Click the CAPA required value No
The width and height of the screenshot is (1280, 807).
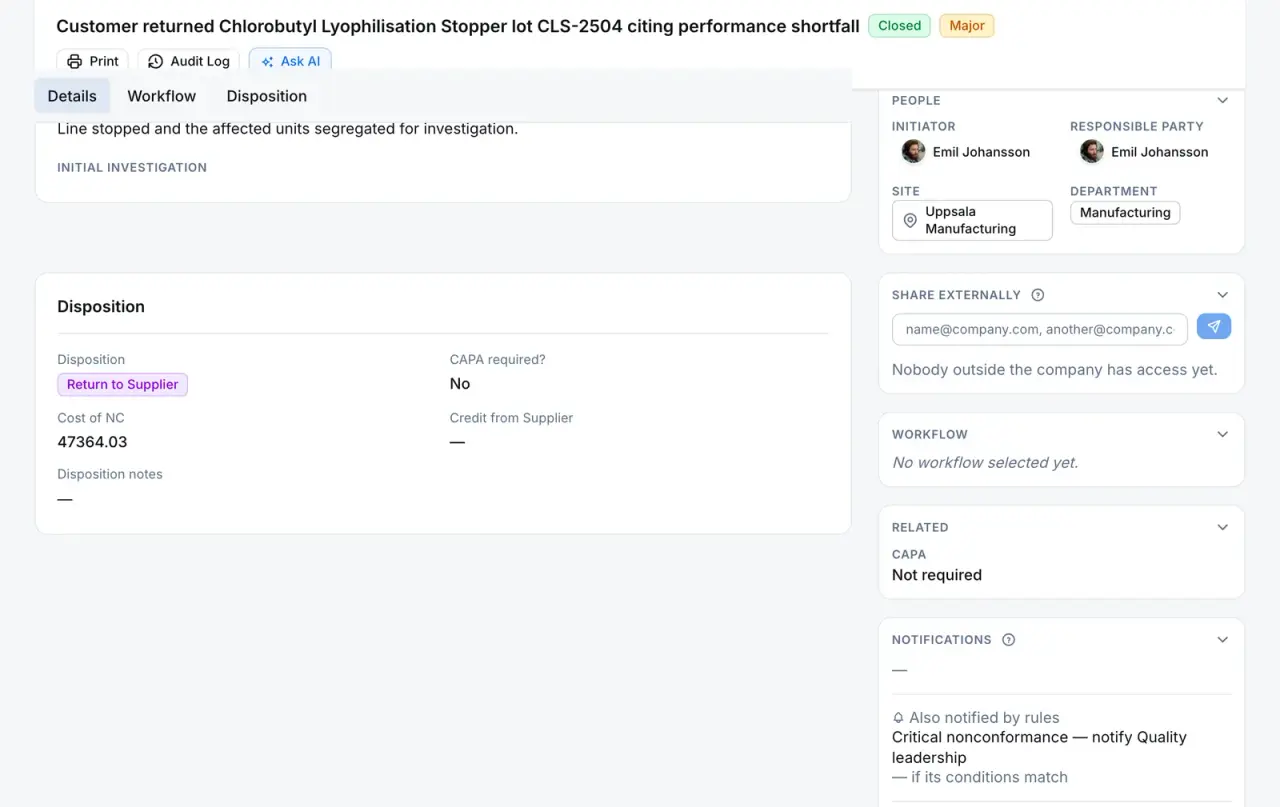[460, 384]
